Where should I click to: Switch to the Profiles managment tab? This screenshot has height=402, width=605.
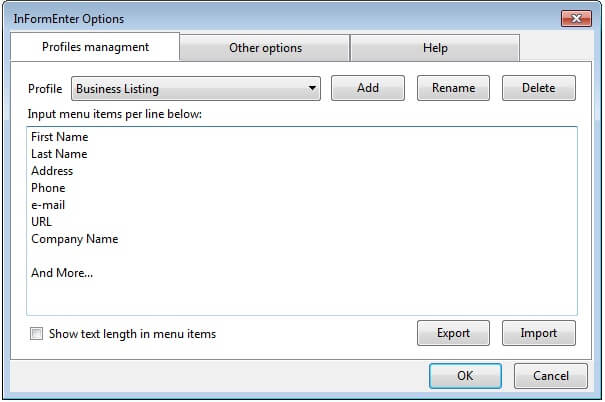coord(95,47)
